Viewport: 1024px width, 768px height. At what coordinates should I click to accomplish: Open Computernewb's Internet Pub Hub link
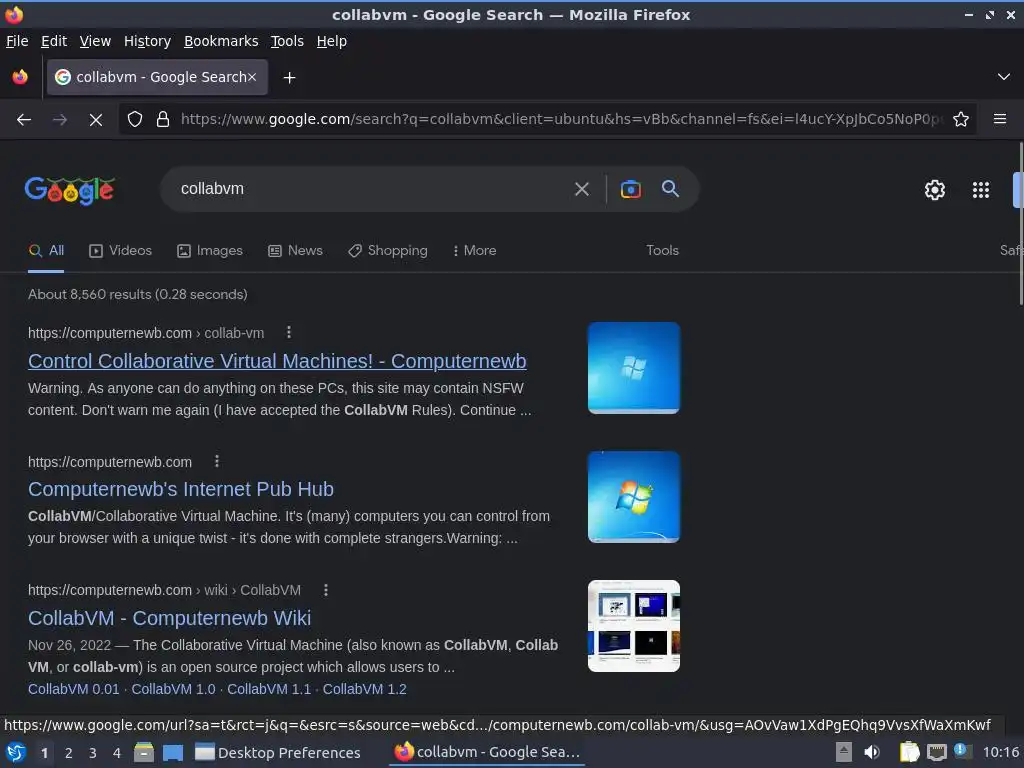click(181, 489)
